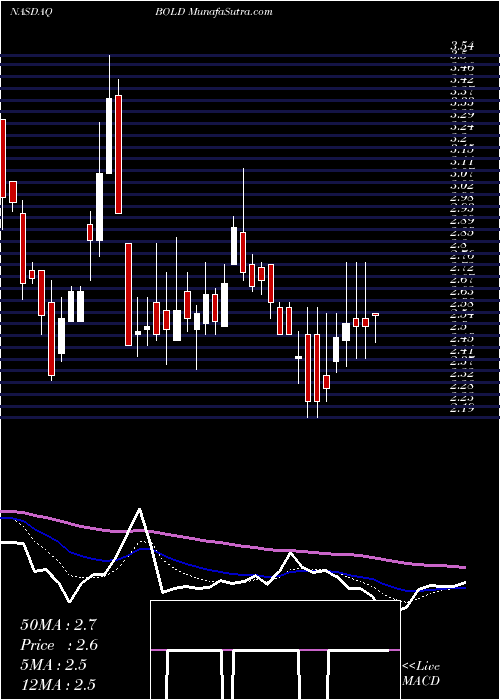Select the Price : 2.6 readout
Screen dimensions: 500x700
point(59,645)
